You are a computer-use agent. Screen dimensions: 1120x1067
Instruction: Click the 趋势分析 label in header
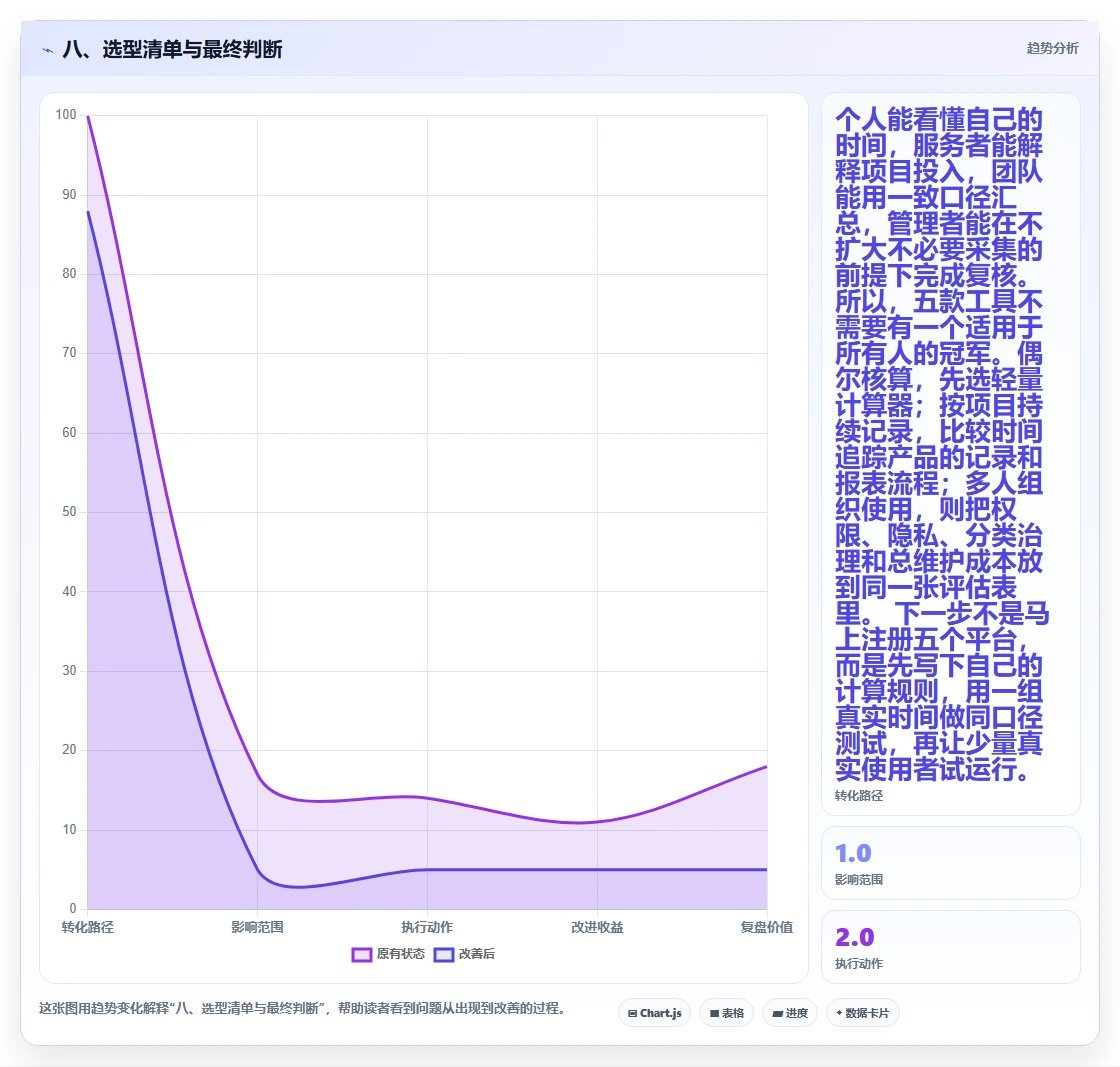click(1052, 48)
